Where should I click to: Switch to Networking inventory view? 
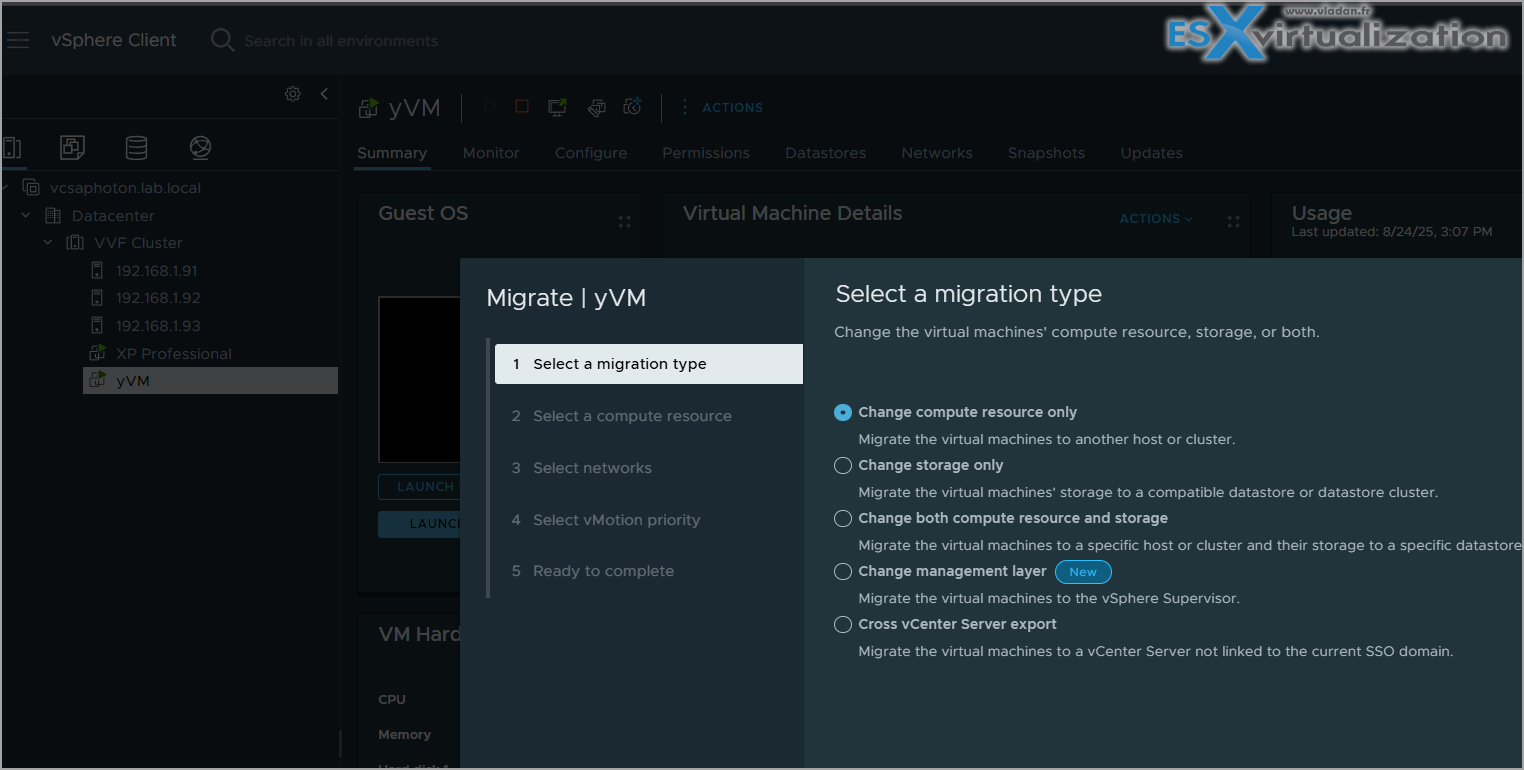(x=200, y=148)
